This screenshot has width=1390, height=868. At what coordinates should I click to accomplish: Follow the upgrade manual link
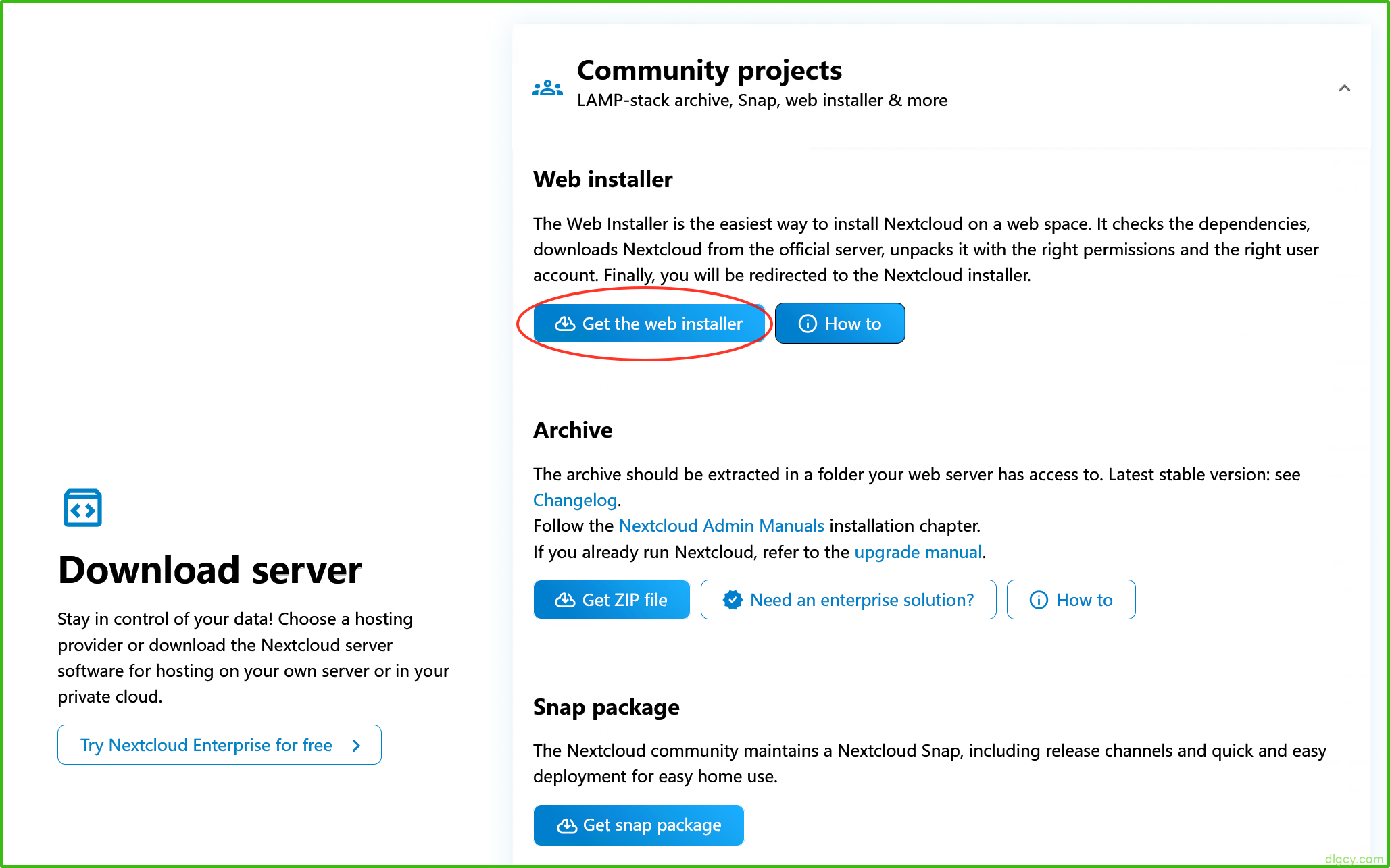click(x=918, y=552)
